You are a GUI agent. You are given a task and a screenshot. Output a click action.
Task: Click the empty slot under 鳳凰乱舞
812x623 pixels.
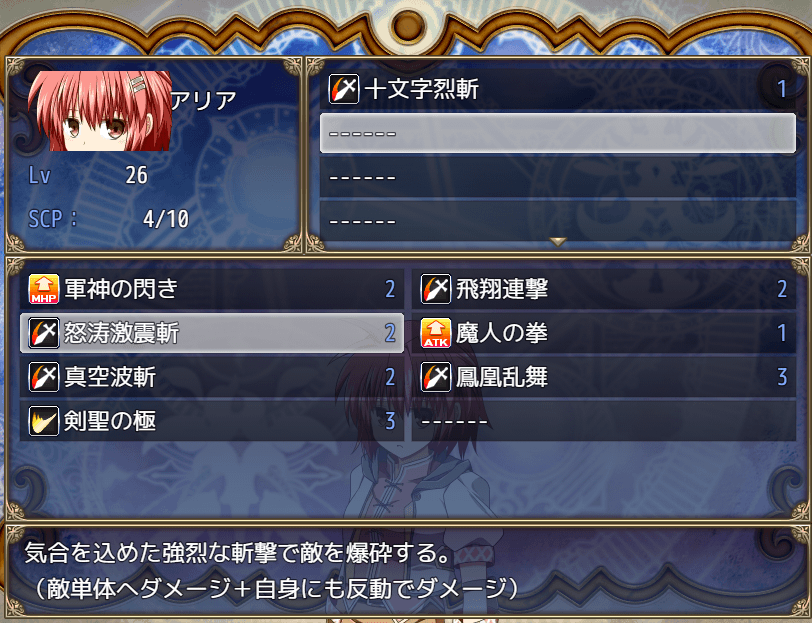point(604,421)
